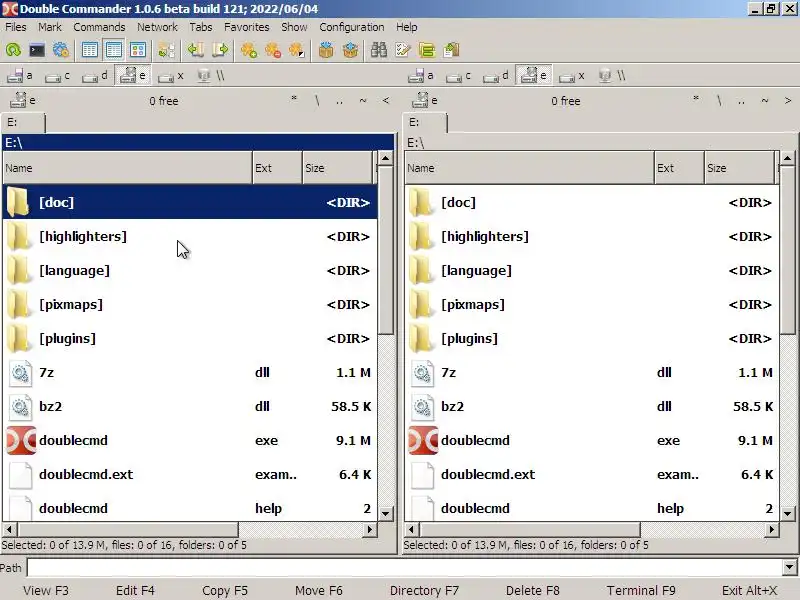Sort left panel by Name column

(x=128, y=168)
